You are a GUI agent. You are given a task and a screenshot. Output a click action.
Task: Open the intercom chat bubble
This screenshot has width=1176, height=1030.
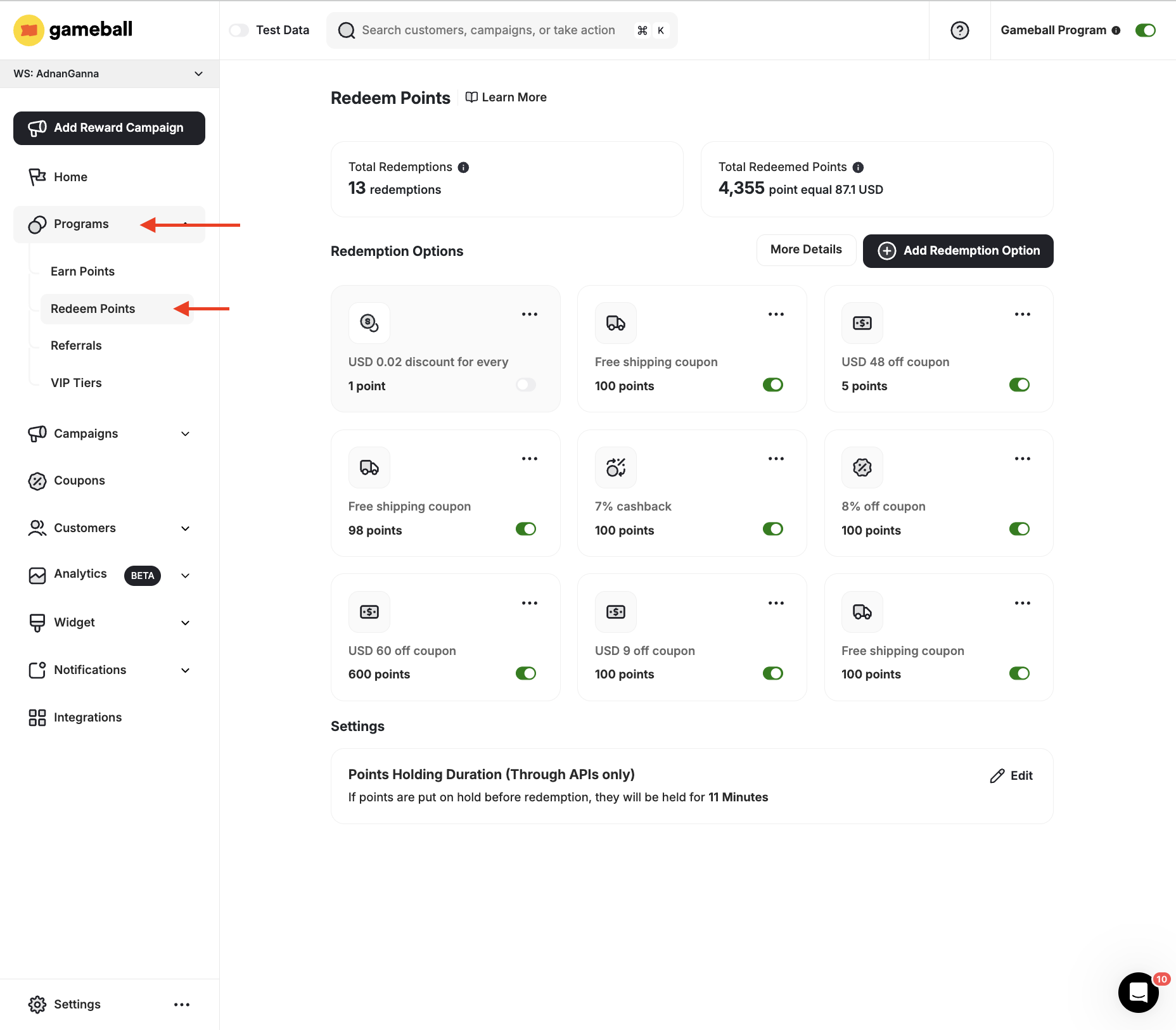coord(1139,993)
